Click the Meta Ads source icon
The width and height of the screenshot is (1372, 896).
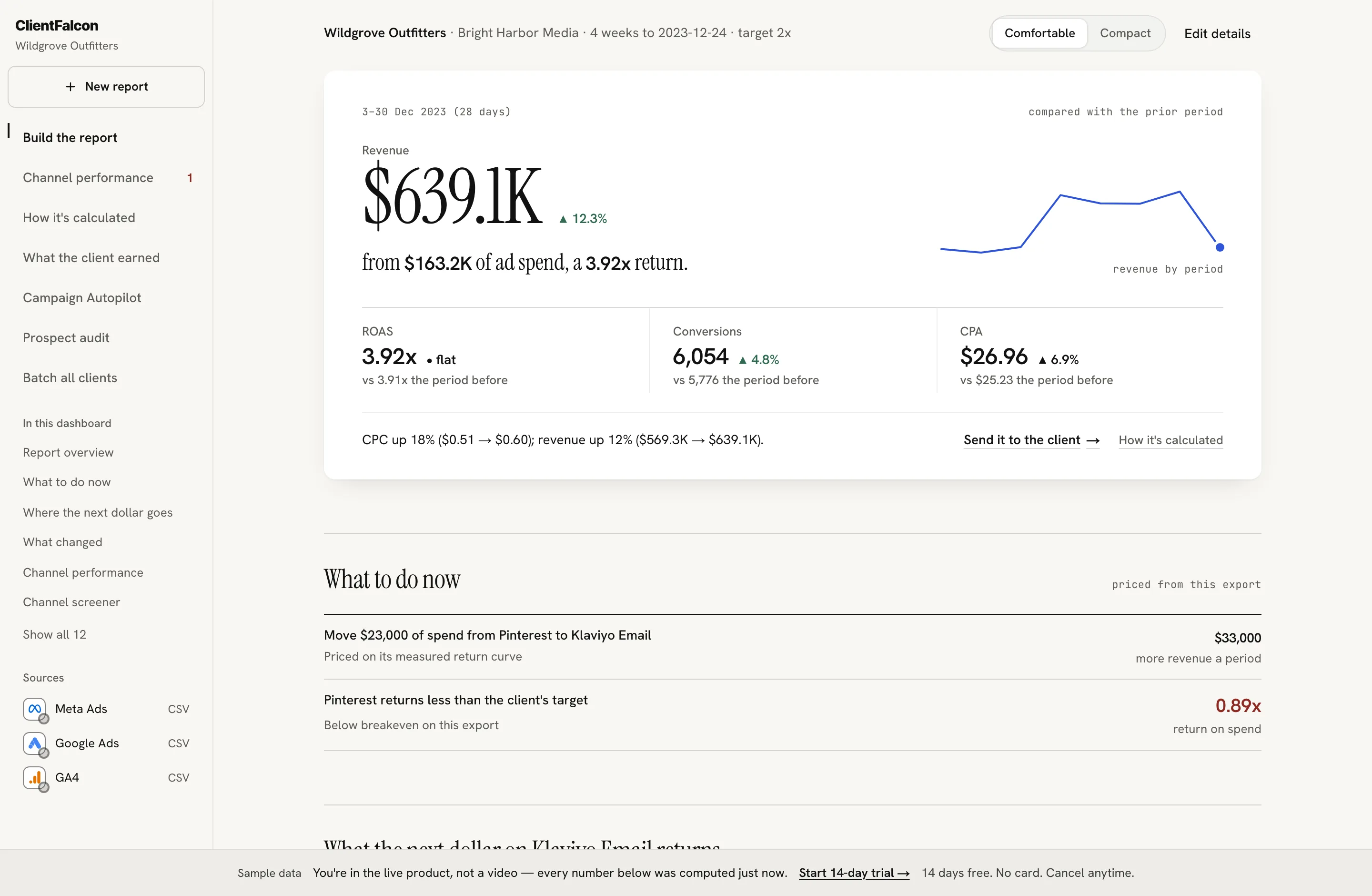pyautogui.click(x=35, y=709)
